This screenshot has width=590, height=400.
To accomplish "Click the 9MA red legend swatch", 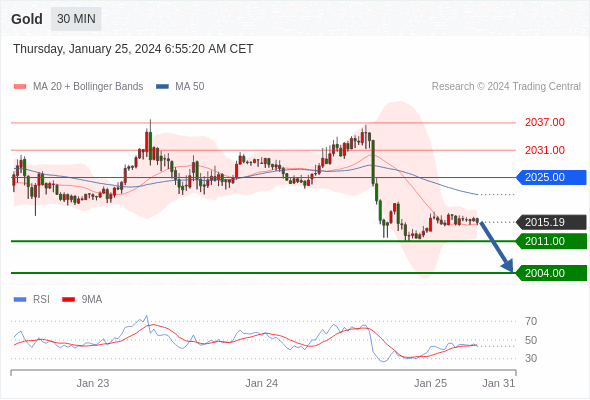I will pos(68,300).
